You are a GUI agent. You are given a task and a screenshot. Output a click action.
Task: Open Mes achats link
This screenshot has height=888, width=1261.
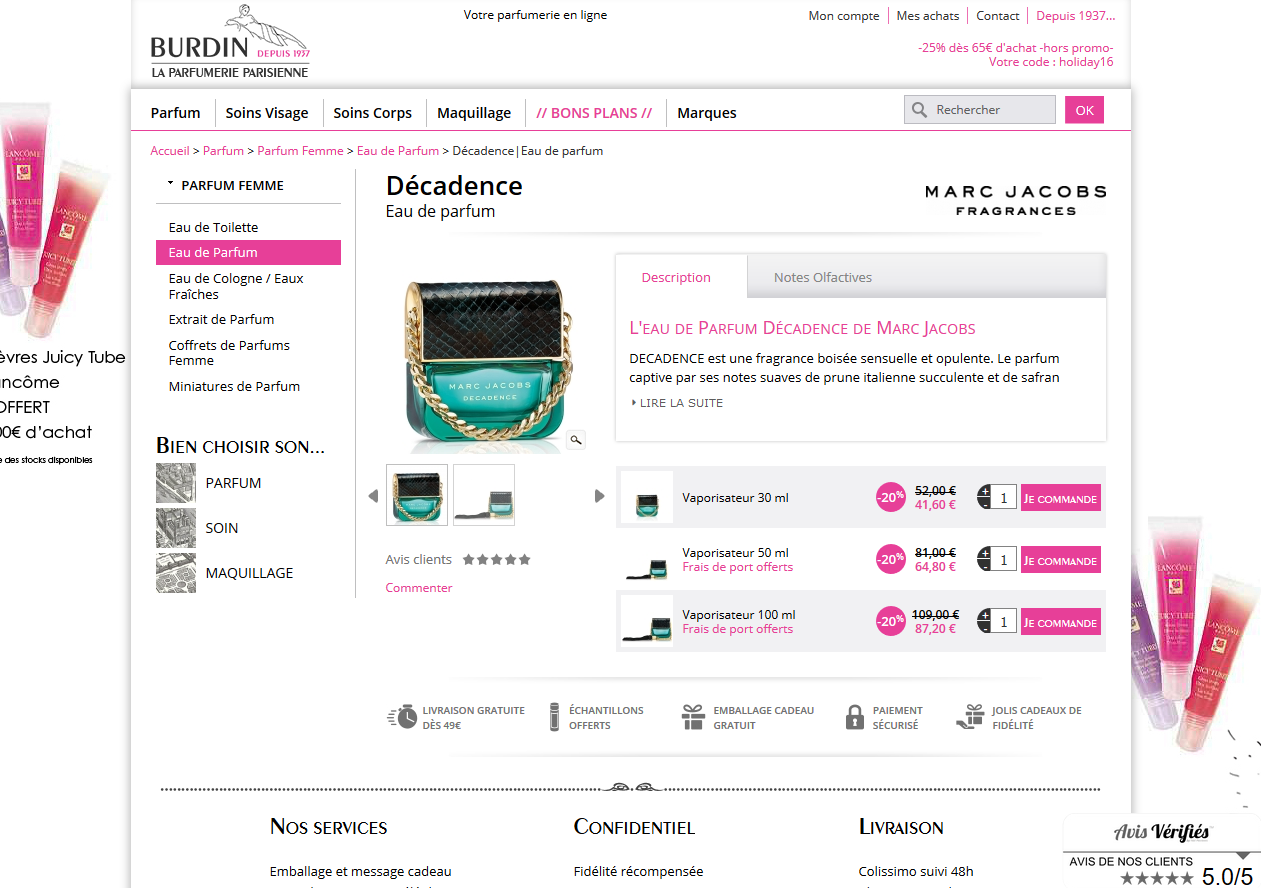pos(928,16)
